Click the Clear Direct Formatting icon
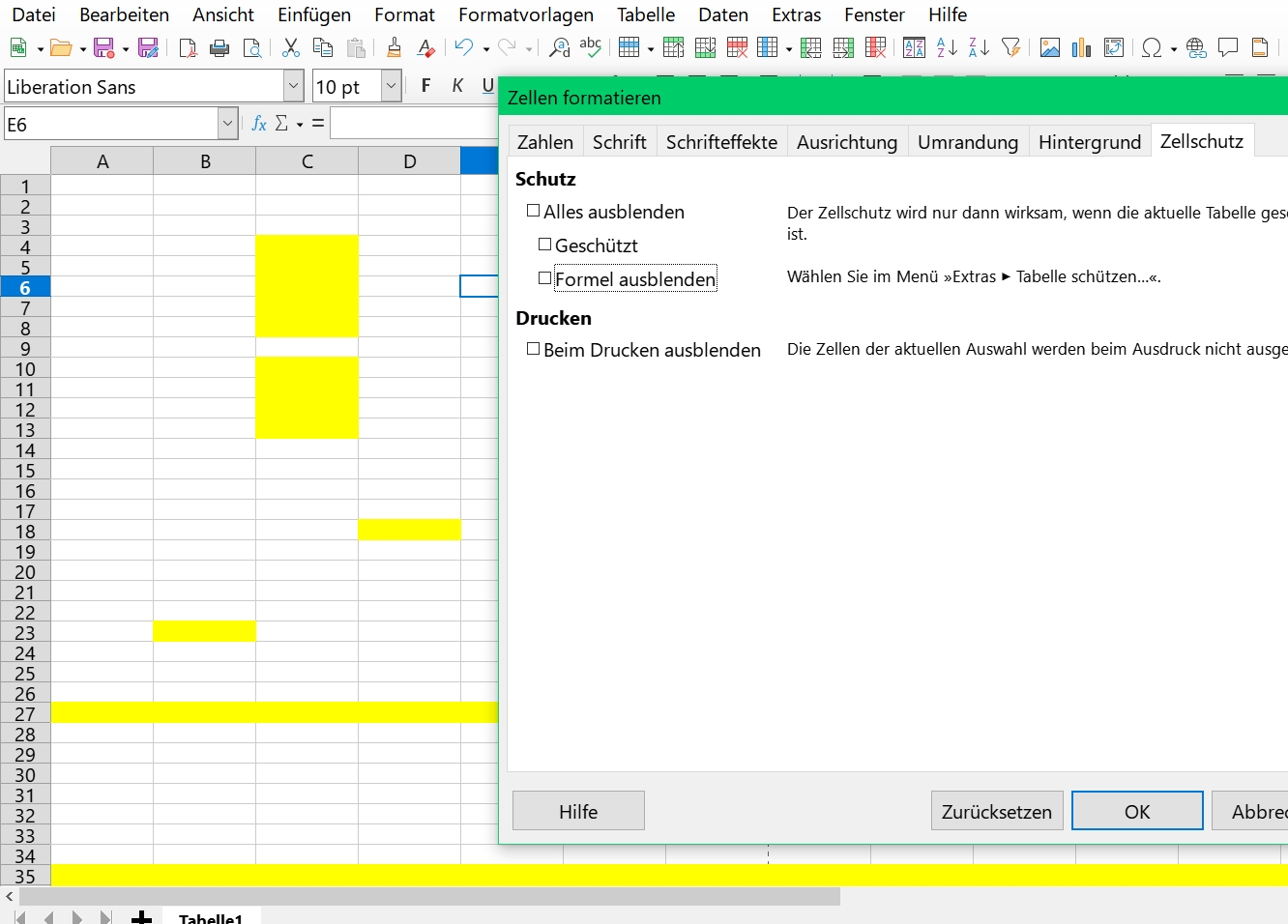 point(425,47)
